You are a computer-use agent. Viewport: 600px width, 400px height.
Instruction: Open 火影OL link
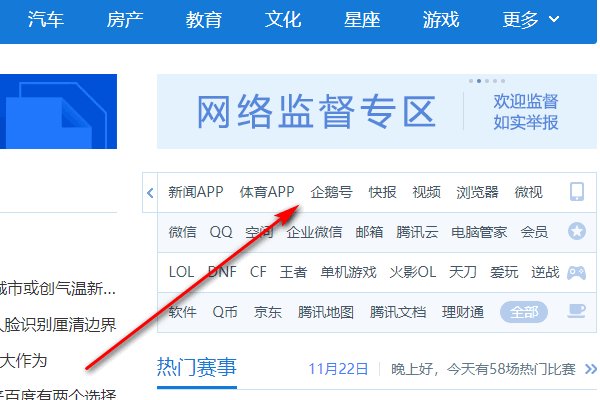click(413, 272)
